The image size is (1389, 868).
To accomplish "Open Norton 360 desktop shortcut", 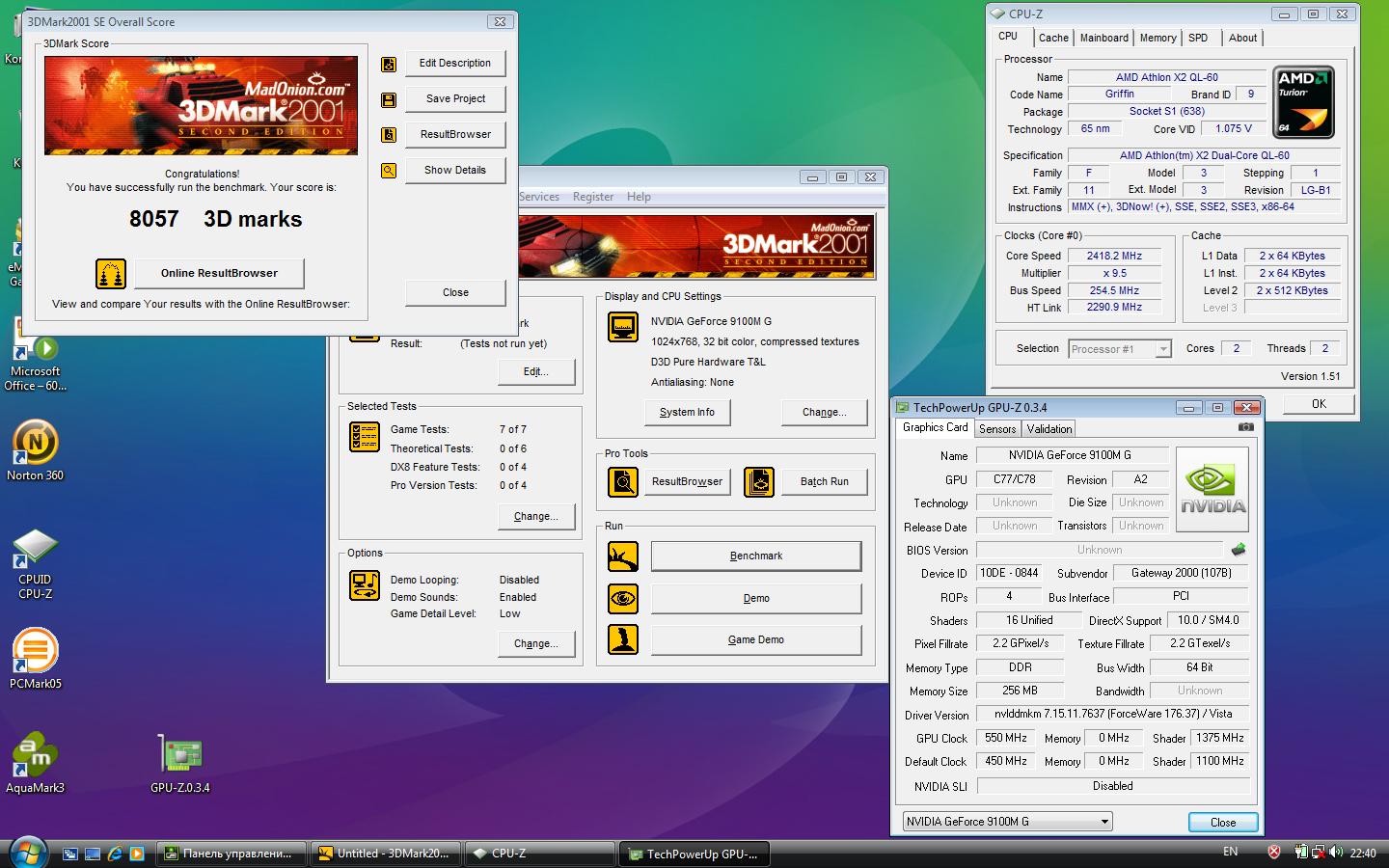I will coord(36,451).
